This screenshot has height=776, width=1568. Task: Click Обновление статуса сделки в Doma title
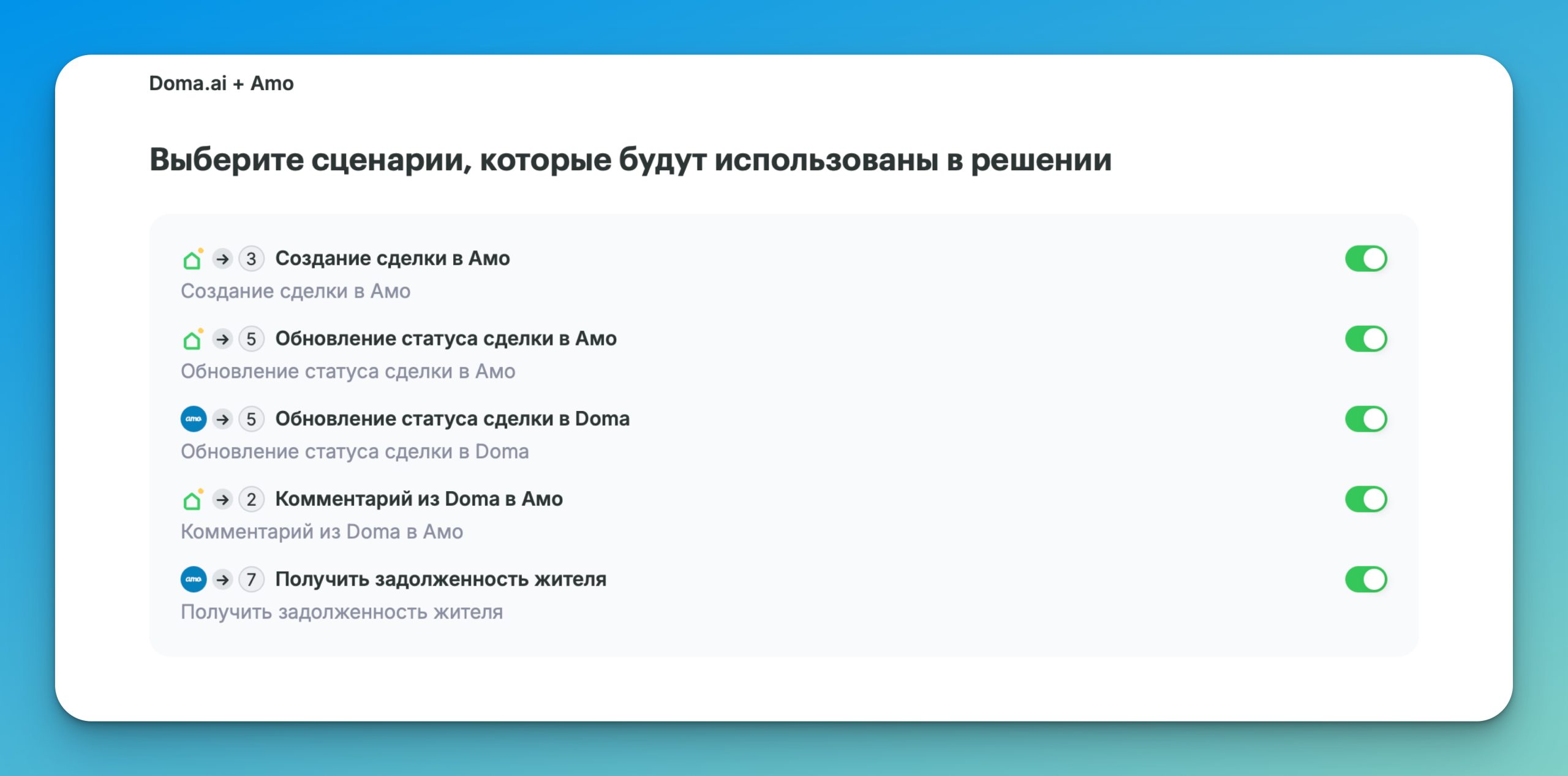pos(452,419)
